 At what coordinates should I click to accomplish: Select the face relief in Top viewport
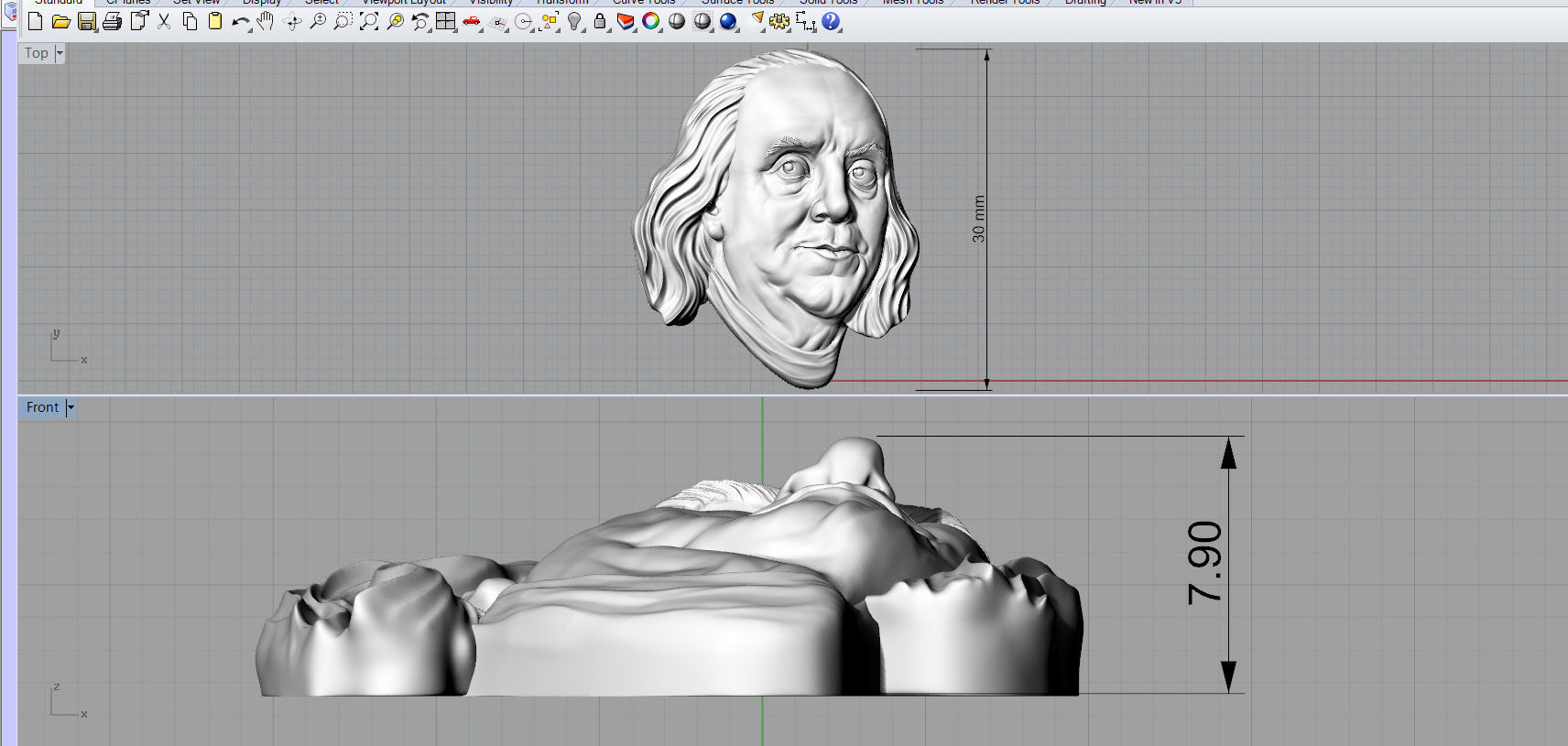(777, 217)
